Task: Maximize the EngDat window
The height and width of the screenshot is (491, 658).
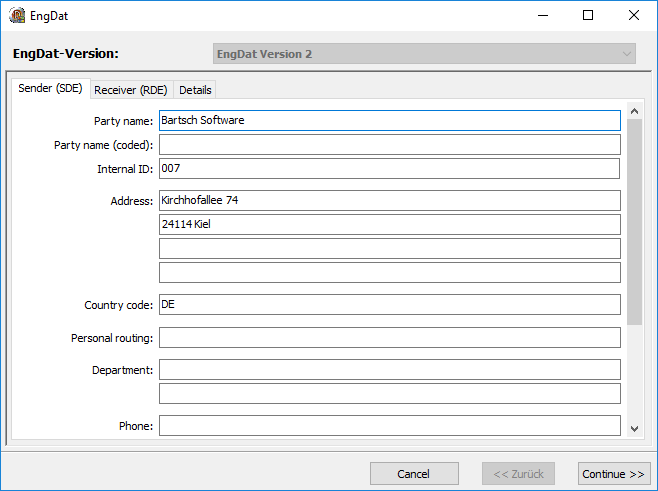Action: click(x=588, y=16)
